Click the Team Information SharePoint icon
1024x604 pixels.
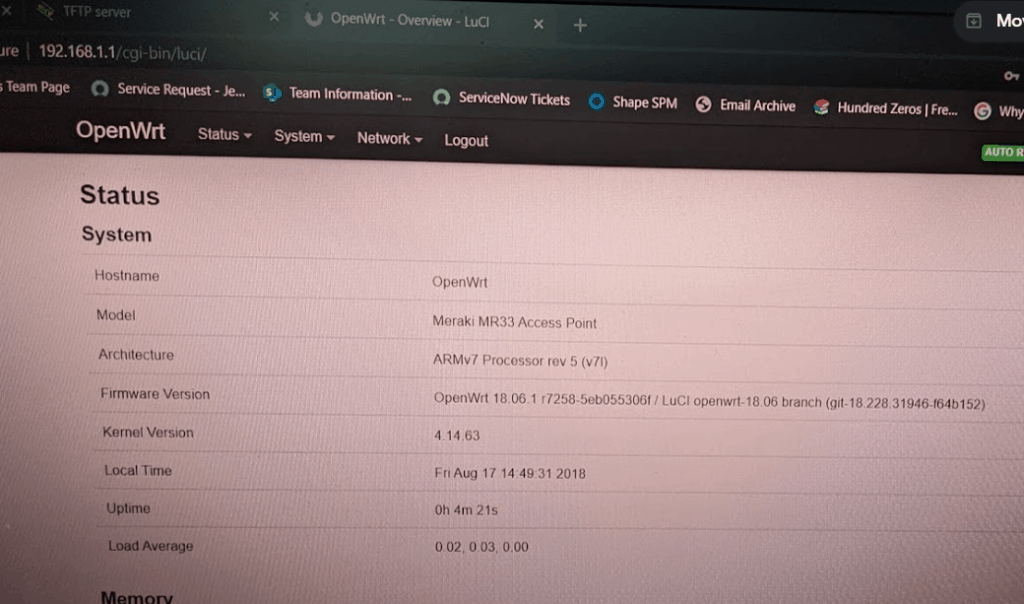coord(271,93)
